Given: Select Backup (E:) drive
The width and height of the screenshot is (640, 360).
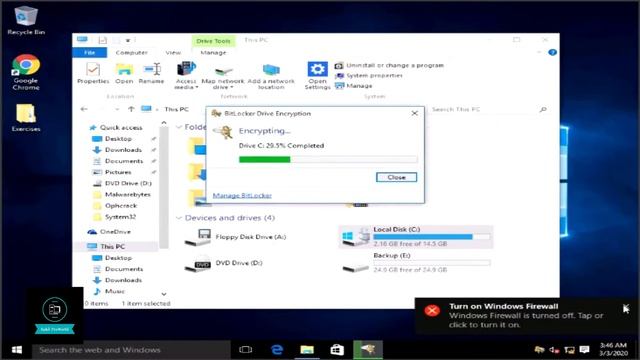Looking at the screenshot, I should 416,262.
